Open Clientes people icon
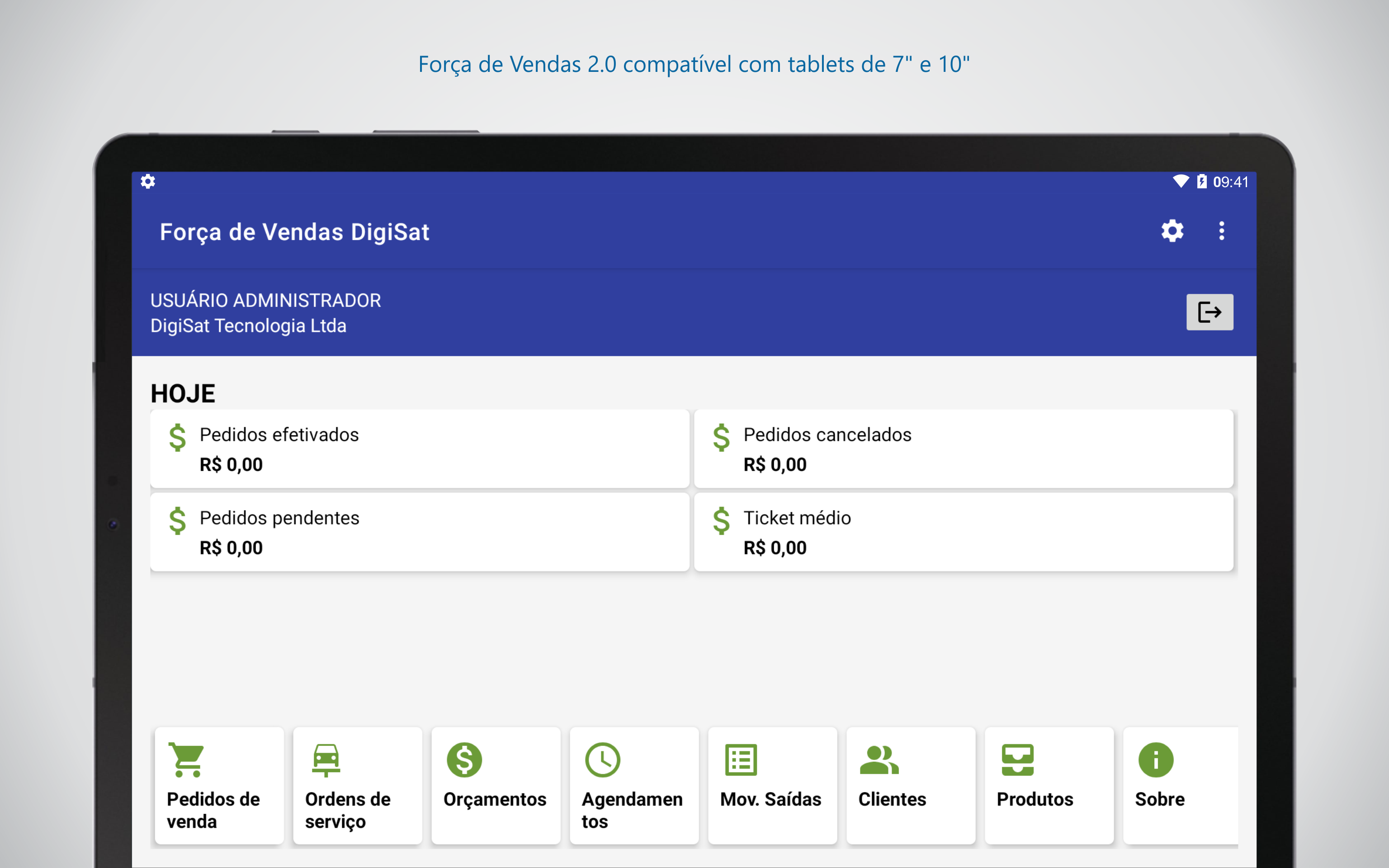Image resolution: width=1389 pixels, height=868 pixels. point(879,759)
